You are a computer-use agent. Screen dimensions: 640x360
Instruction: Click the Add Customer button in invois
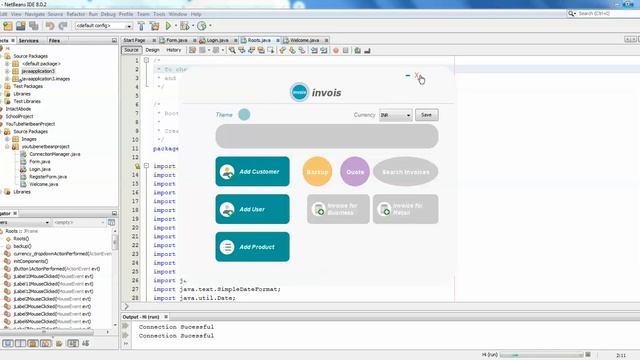pos(252,171)
